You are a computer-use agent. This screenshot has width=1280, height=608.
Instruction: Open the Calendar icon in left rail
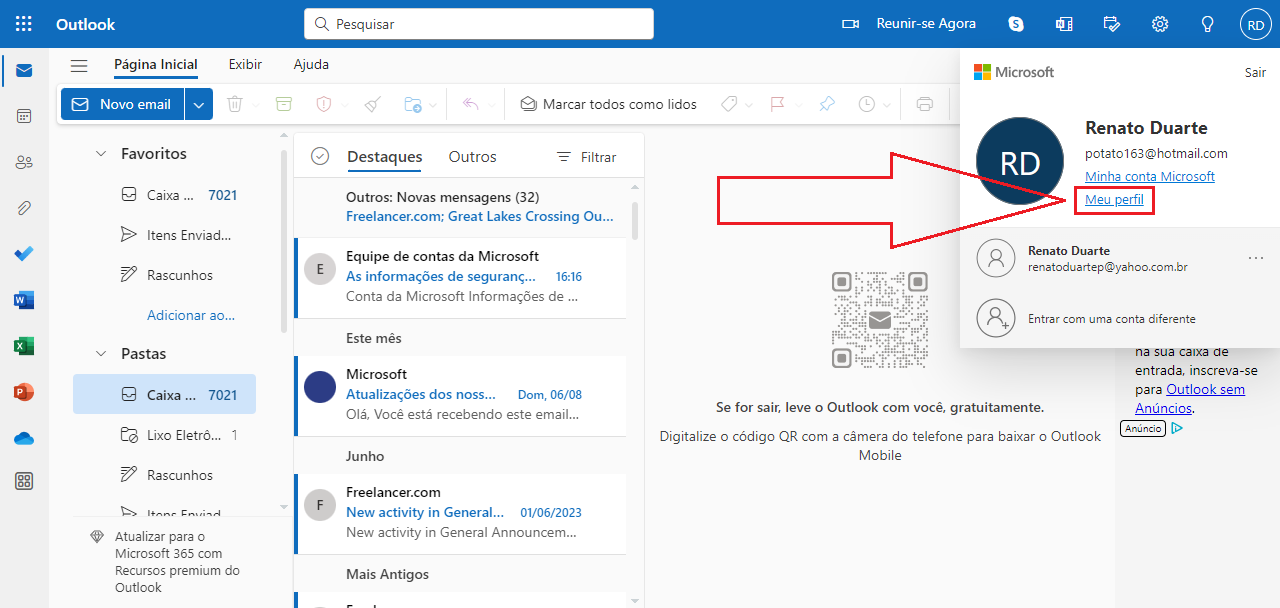[24, 116]
